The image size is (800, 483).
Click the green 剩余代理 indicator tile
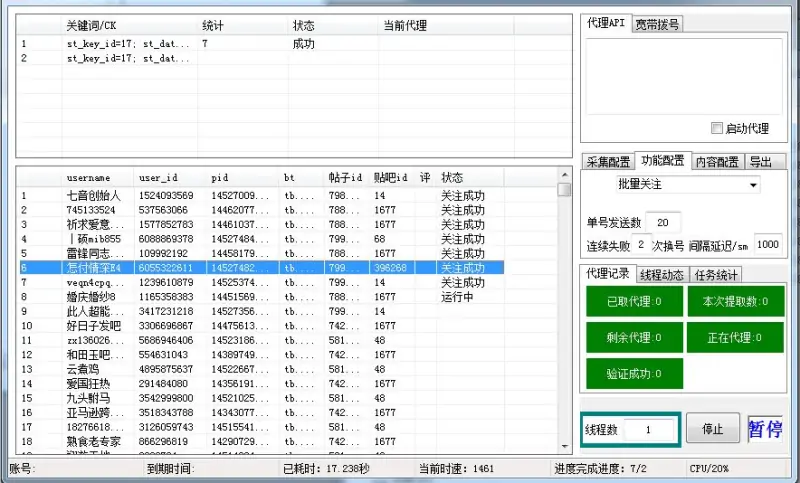tap(630, 337)
